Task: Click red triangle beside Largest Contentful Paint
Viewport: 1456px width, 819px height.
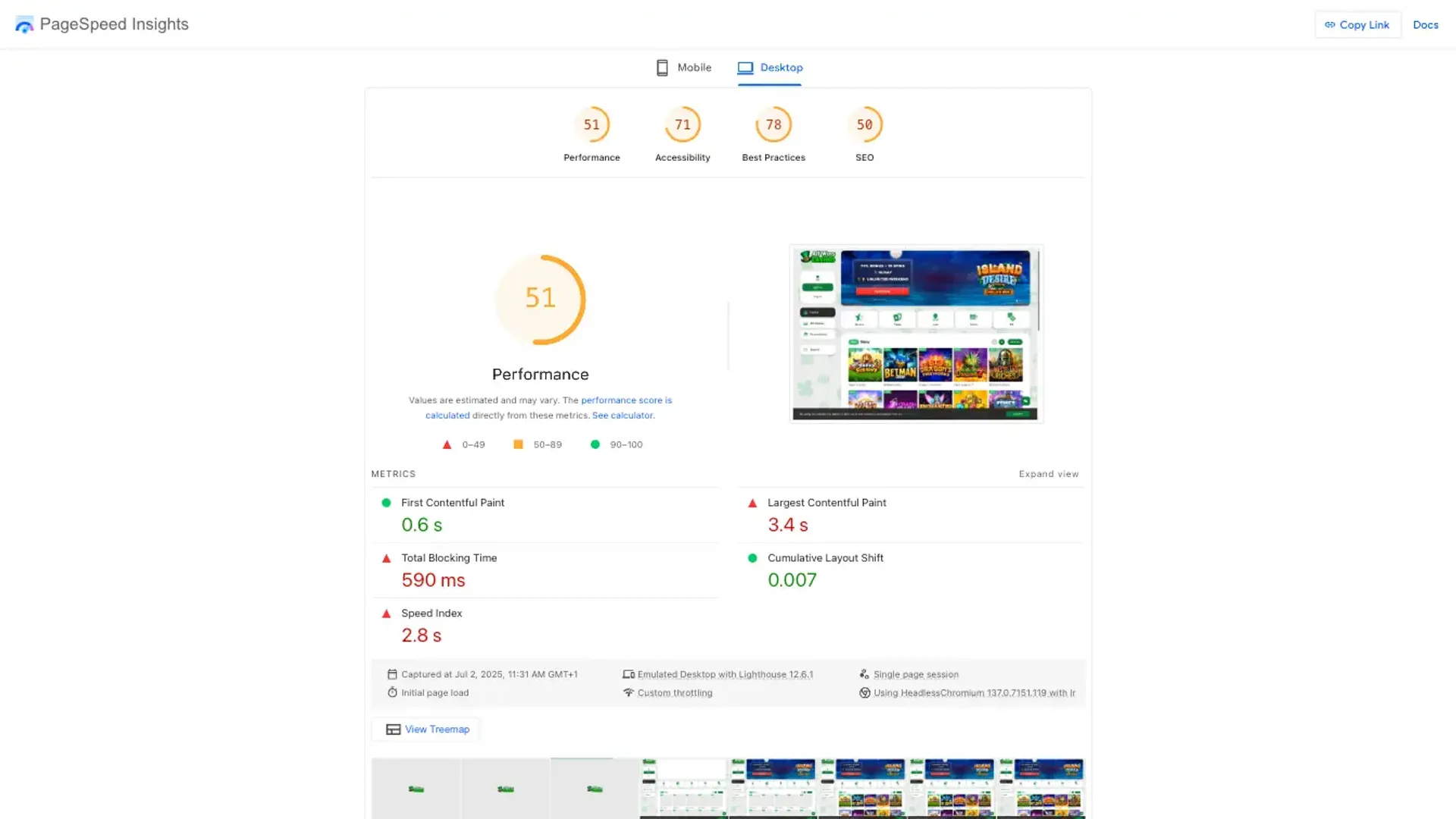Action: coord(752,503)
